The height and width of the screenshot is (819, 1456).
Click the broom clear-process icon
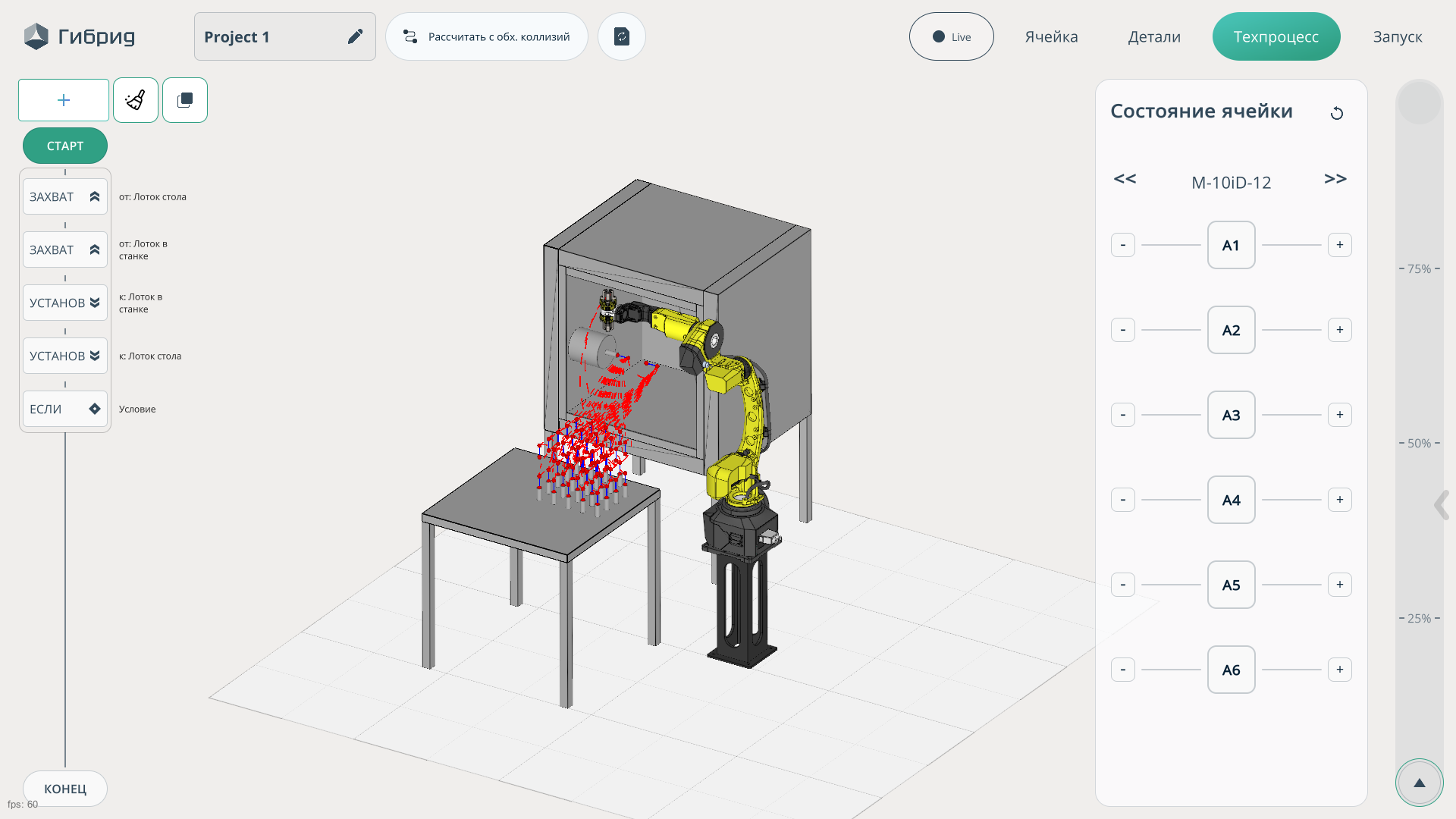coord(136,100)
